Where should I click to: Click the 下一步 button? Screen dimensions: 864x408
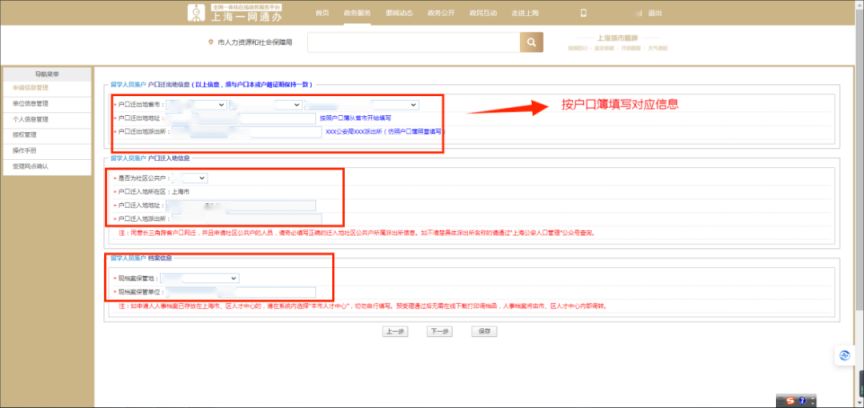click(438, 330)
